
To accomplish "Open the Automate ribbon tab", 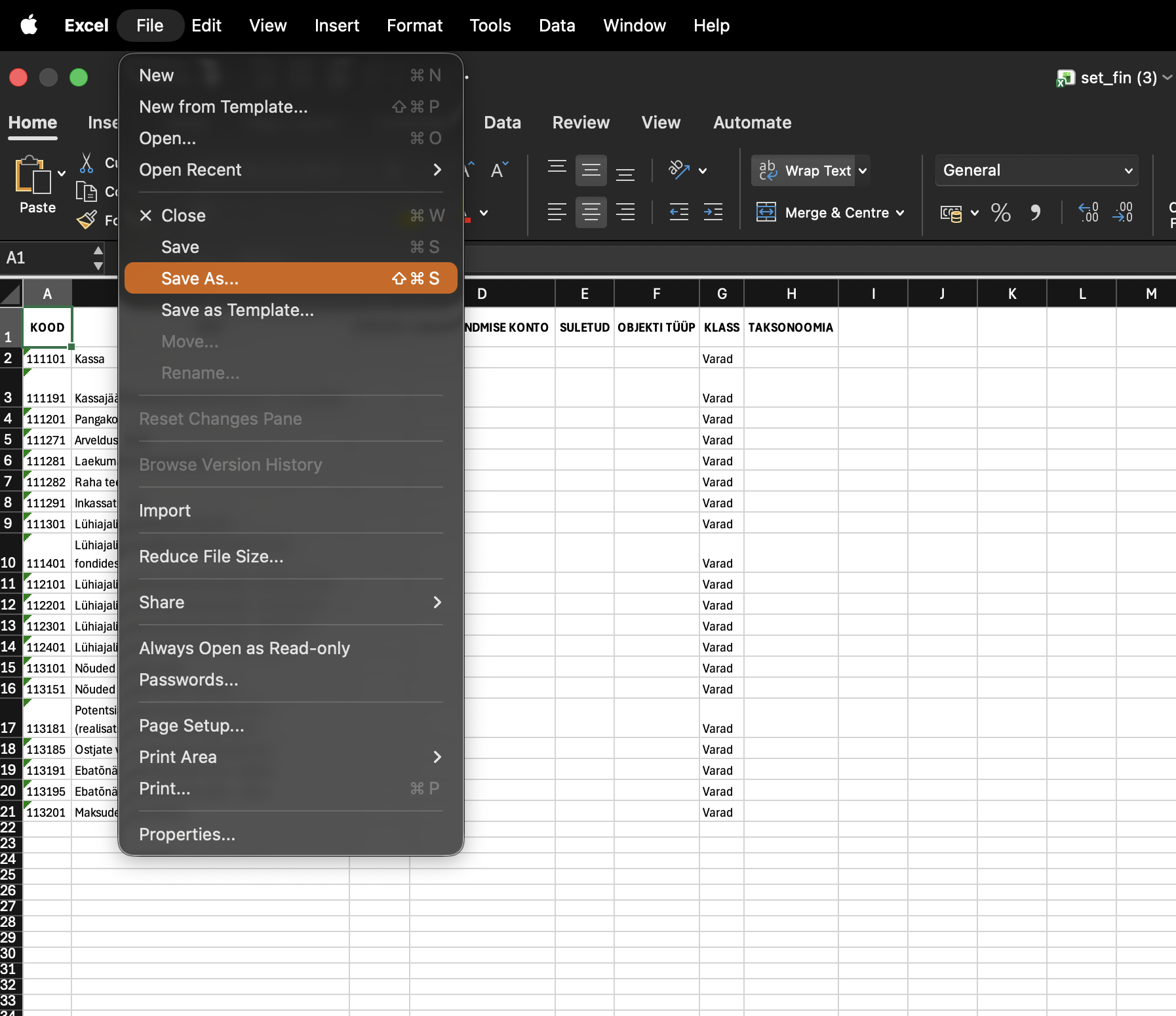I will click(752, 123).
